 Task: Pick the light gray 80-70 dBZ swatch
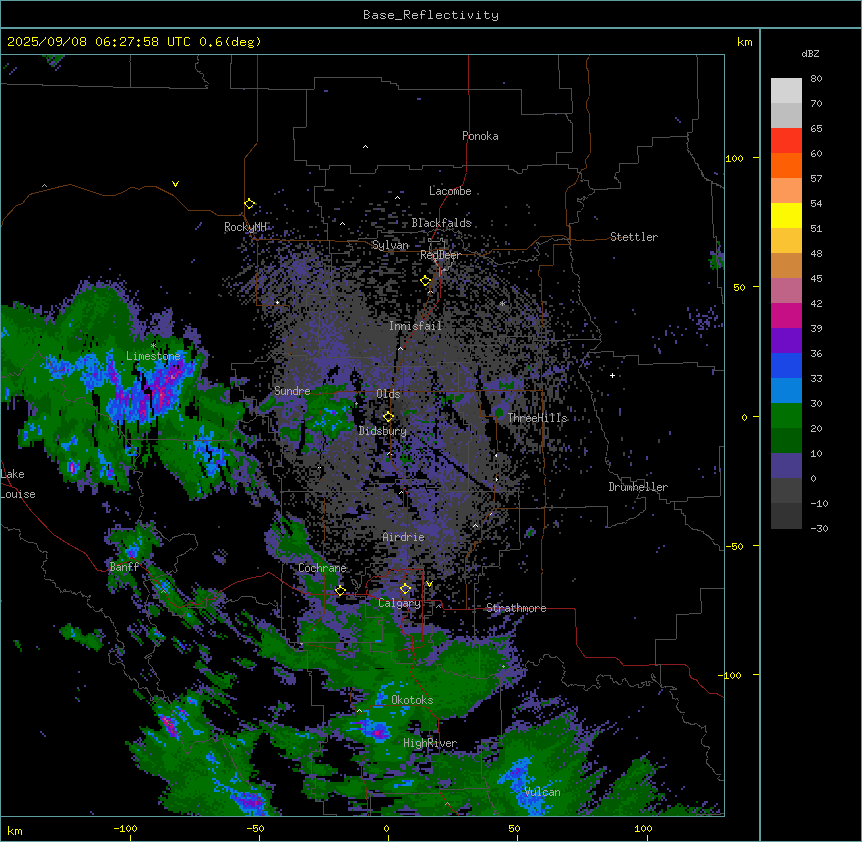tap(786, 91)
